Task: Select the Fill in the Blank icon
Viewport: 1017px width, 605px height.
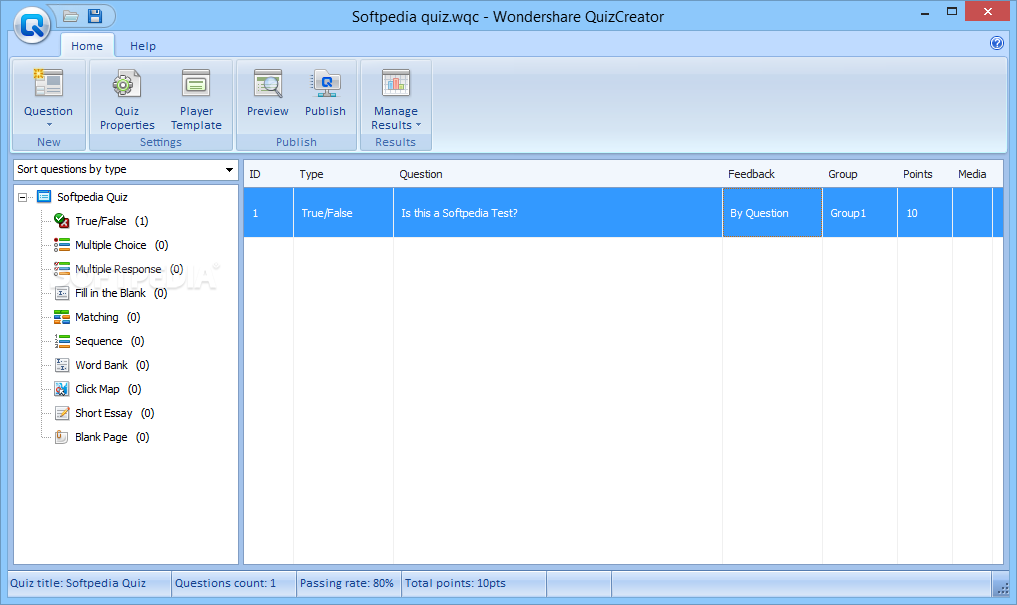Action: [62, 293]
